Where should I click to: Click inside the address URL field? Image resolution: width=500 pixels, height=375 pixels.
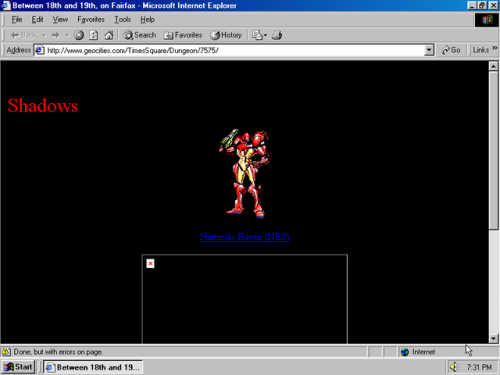235,50
